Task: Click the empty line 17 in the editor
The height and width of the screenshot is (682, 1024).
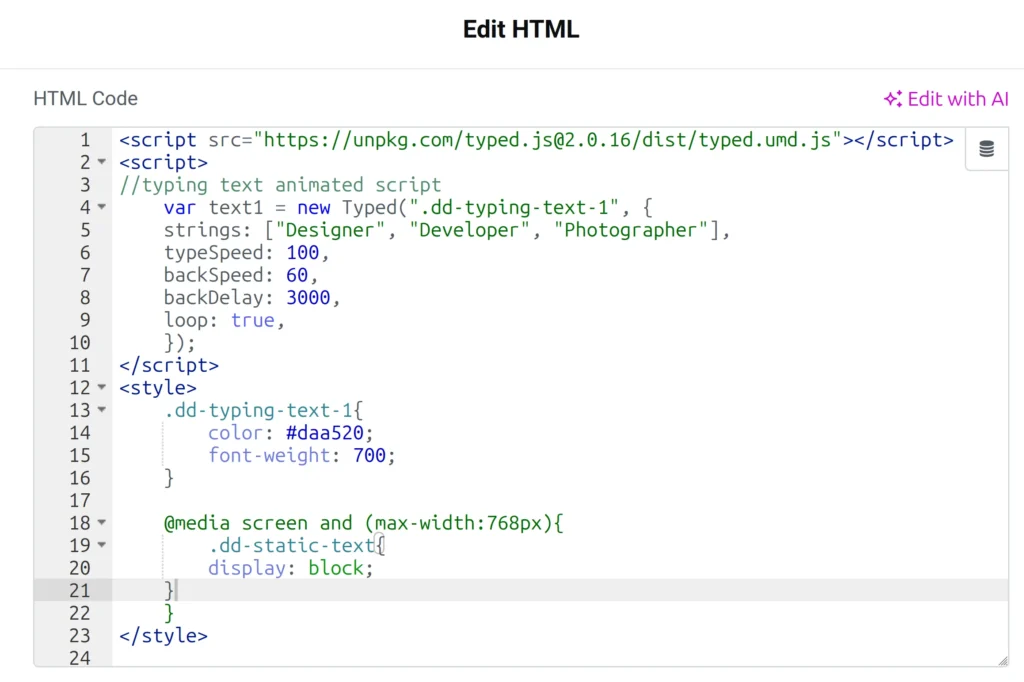Action: 560,500
